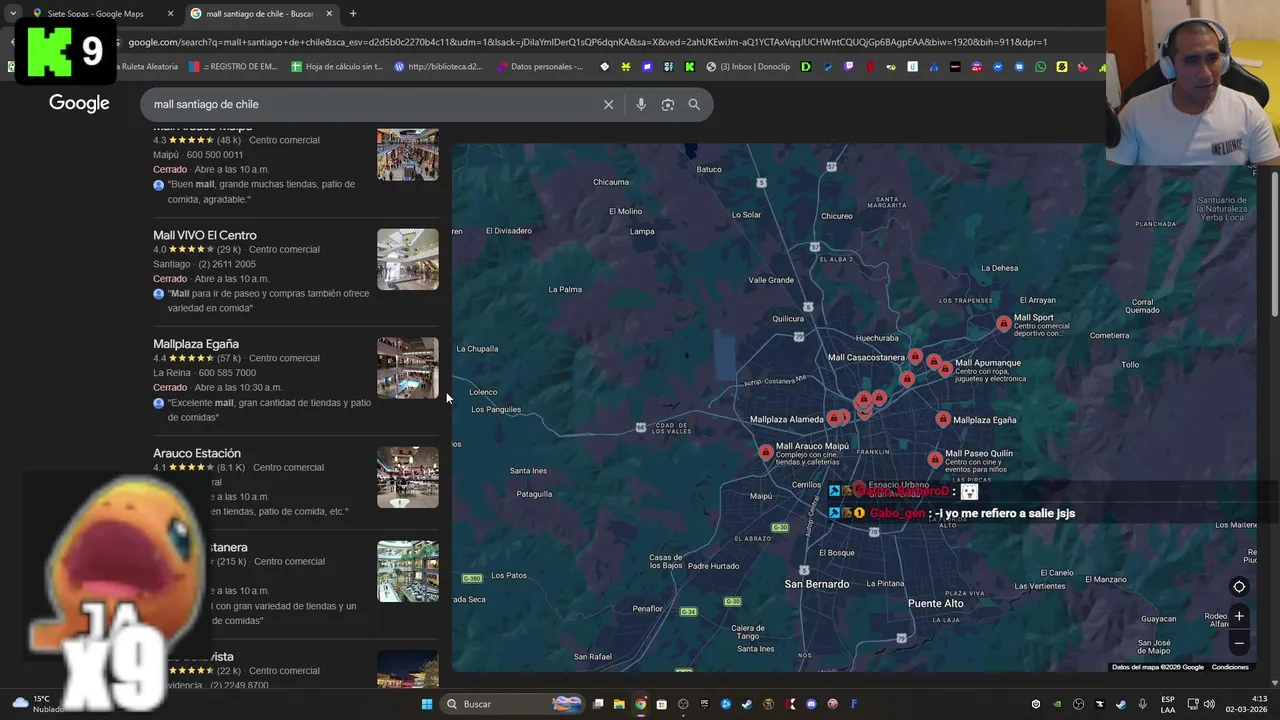1280x720 pixels.
Task: Open new browser tab with plus
Action: (353, 13)
